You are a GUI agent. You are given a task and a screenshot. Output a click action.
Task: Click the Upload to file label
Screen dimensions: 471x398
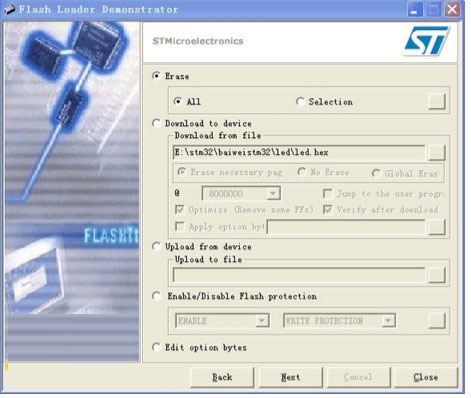point(208,259)
